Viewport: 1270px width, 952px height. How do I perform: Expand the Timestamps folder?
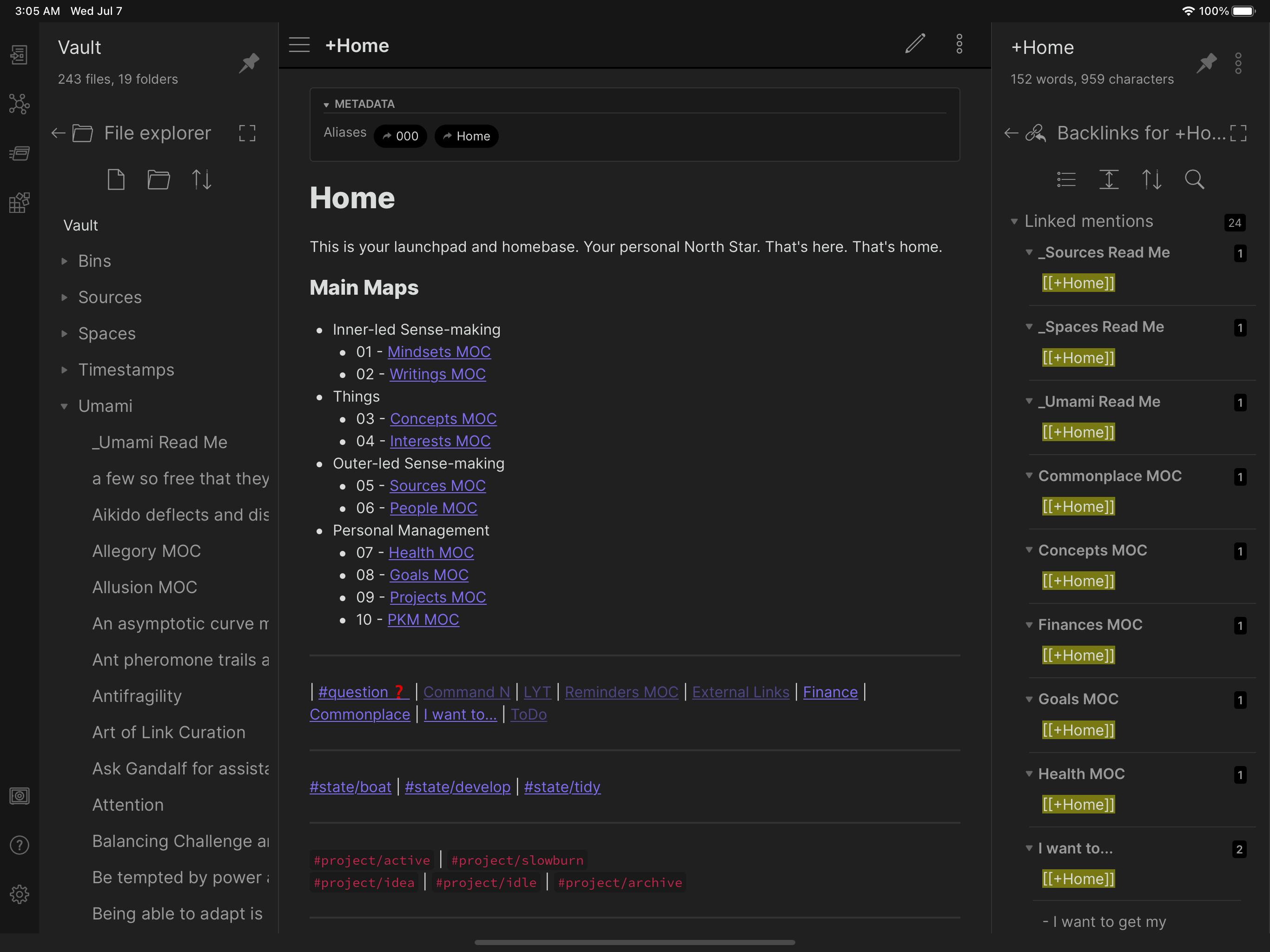(x=64, y=370)
